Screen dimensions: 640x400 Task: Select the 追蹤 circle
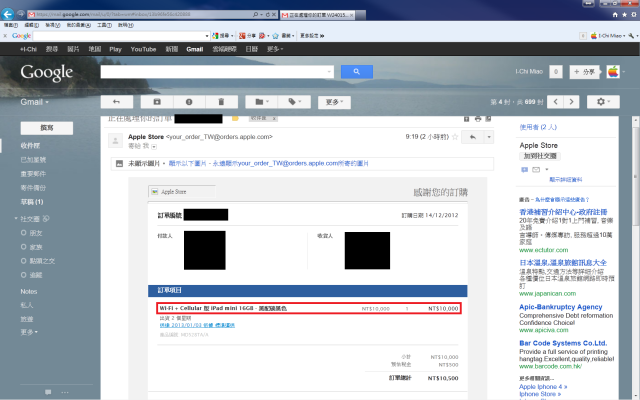36,275
